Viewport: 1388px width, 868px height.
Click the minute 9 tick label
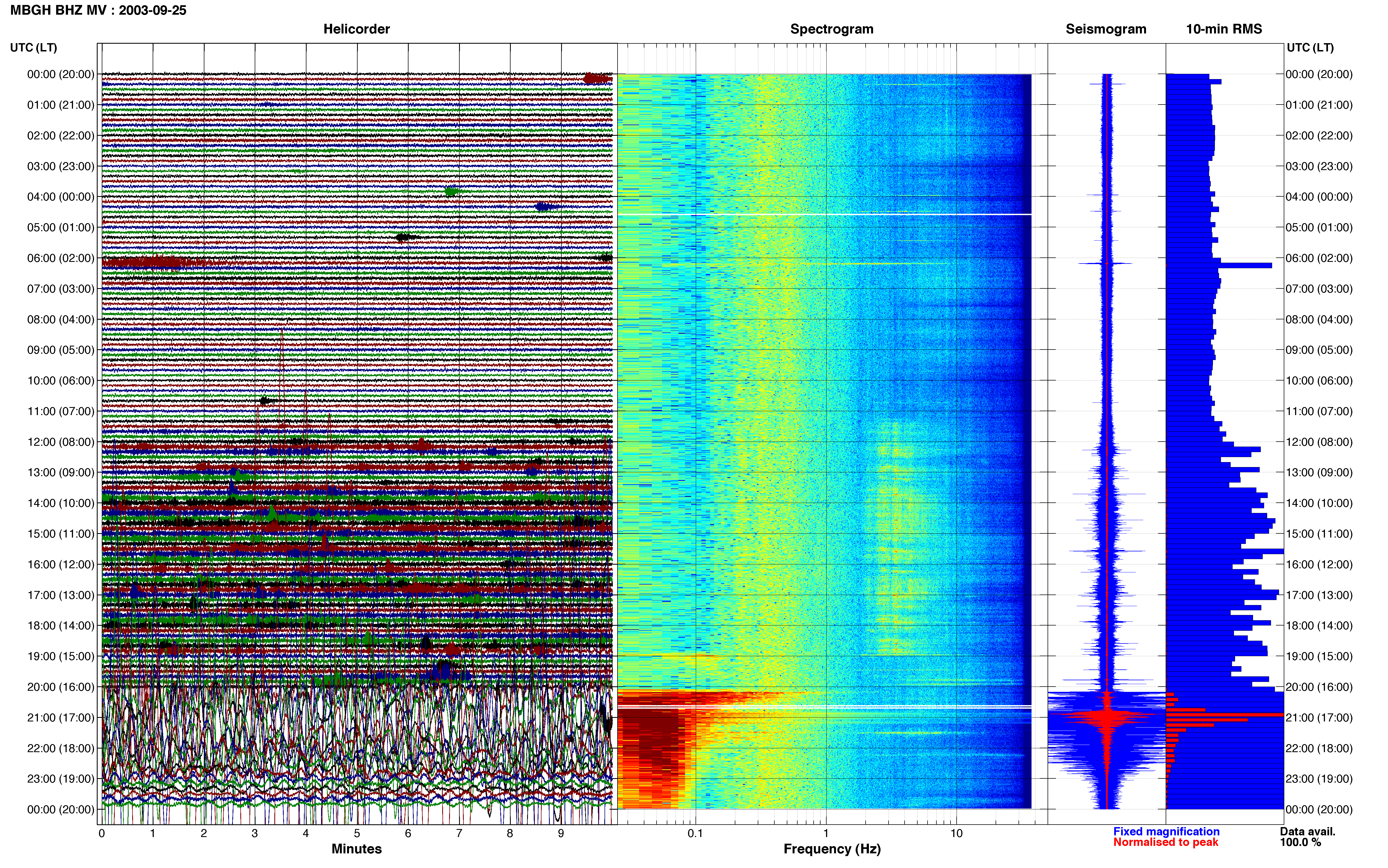[x=561, y=833]
